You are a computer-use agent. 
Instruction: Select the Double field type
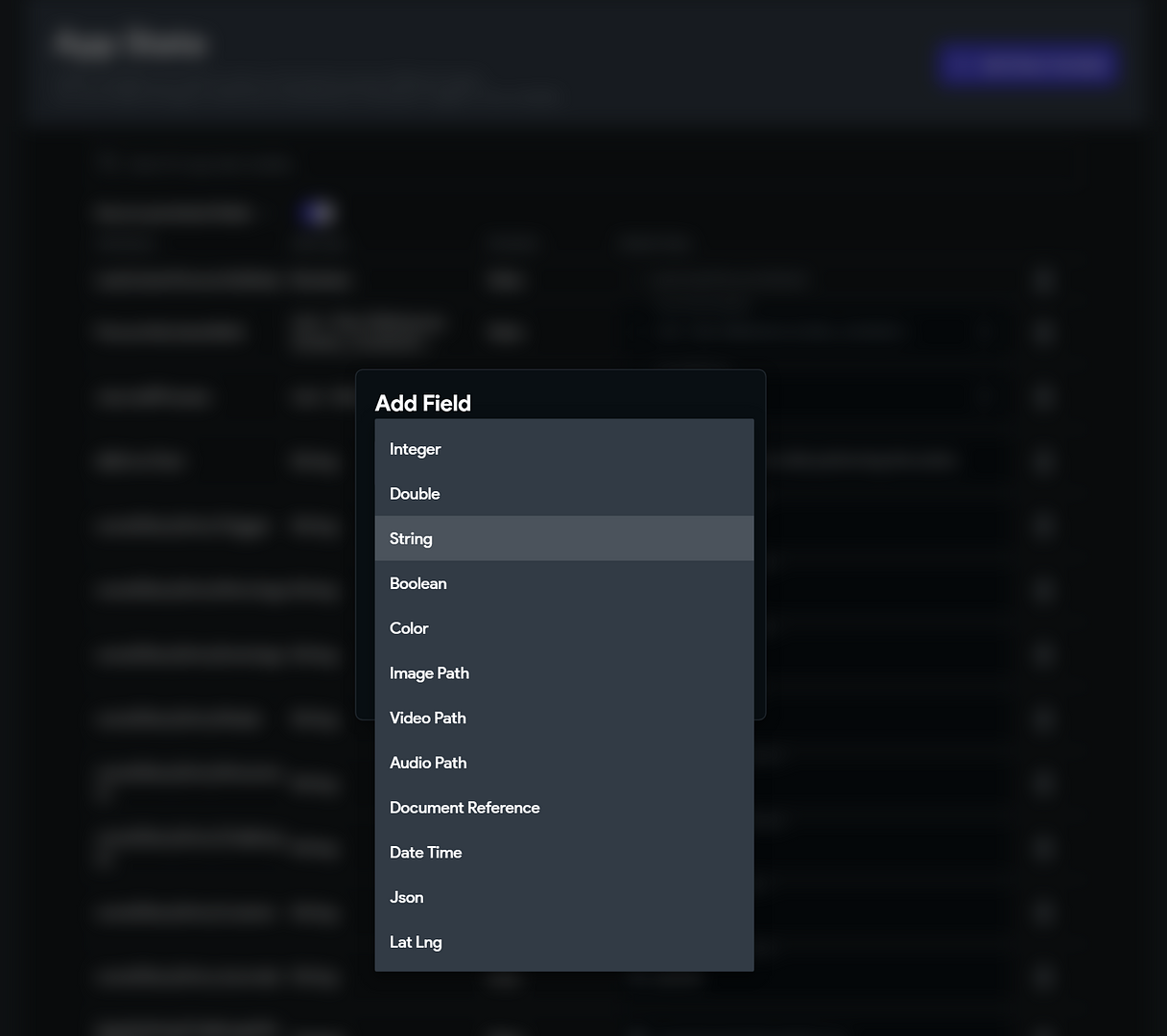click(x=415, y=493)
